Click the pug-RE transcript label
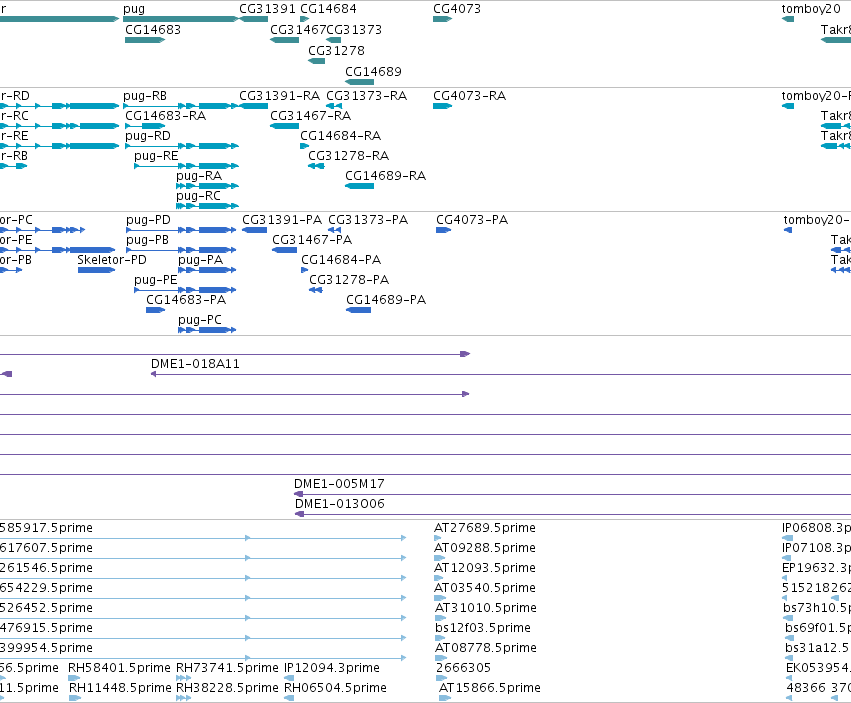851x703 pixels. pos(156,156)
